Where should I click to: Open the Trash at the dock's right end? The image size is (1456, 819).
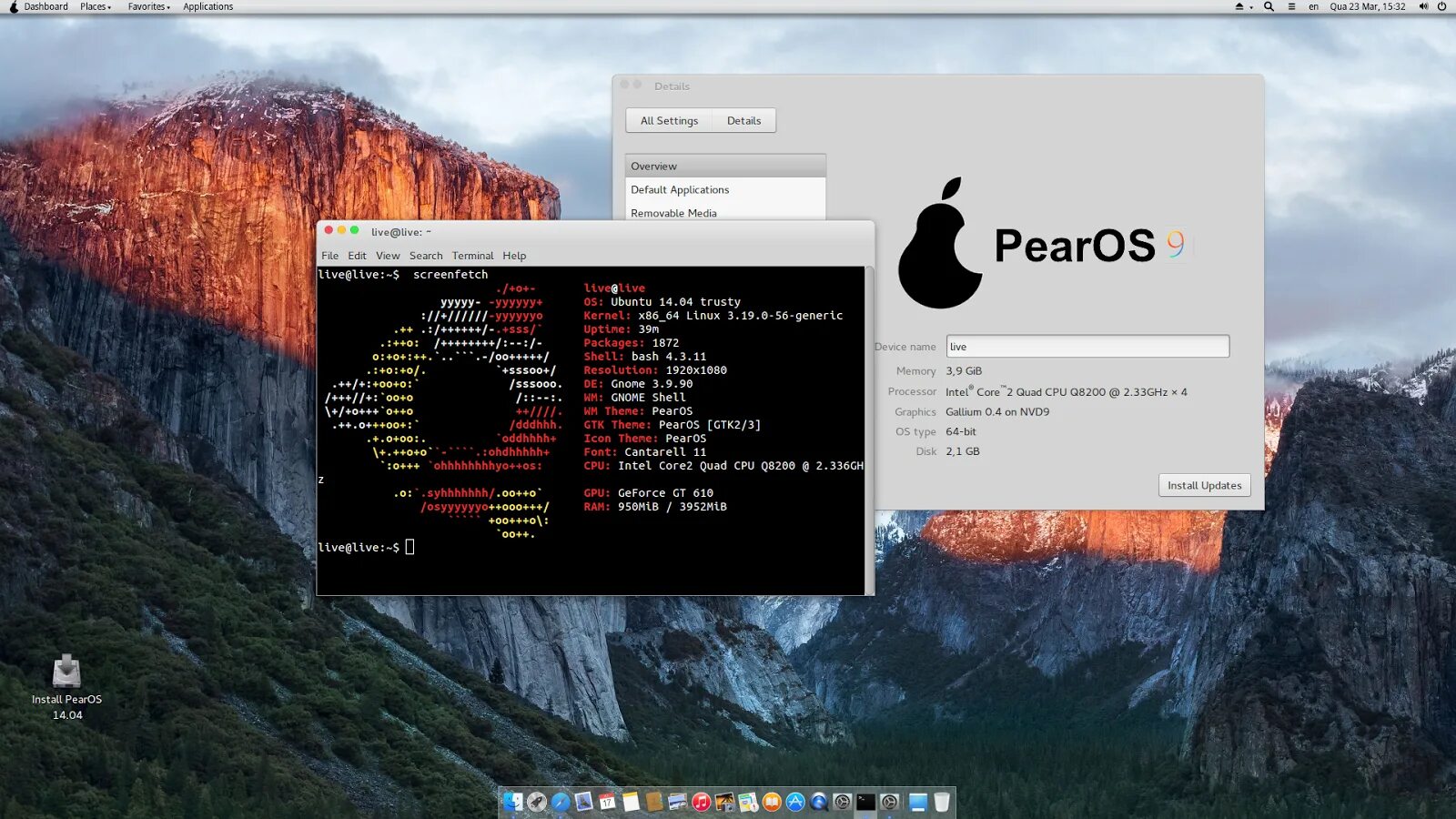click(x=941, y=803)
